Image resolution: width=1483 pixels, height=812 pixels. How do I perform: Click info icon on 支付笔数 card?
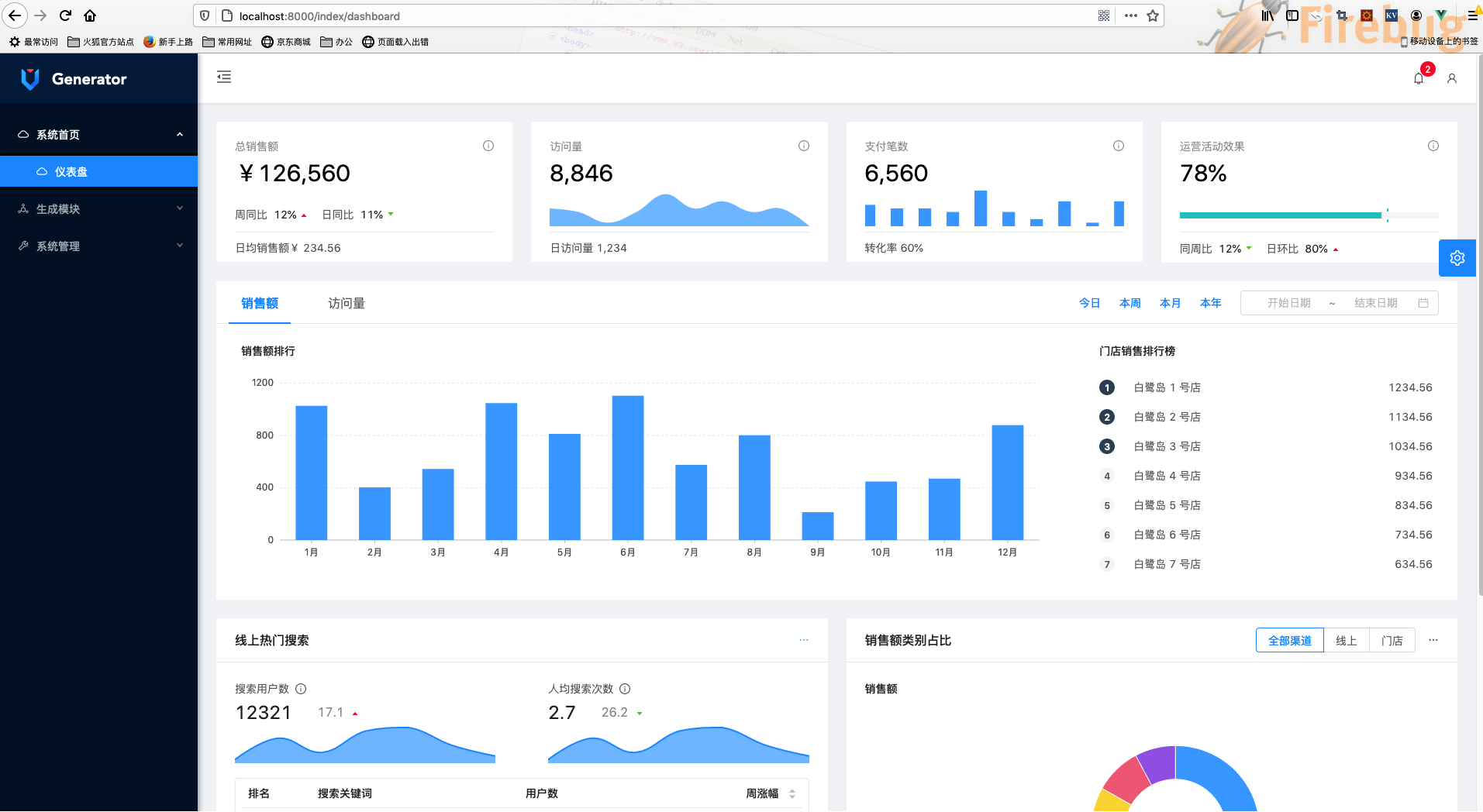1119,146
